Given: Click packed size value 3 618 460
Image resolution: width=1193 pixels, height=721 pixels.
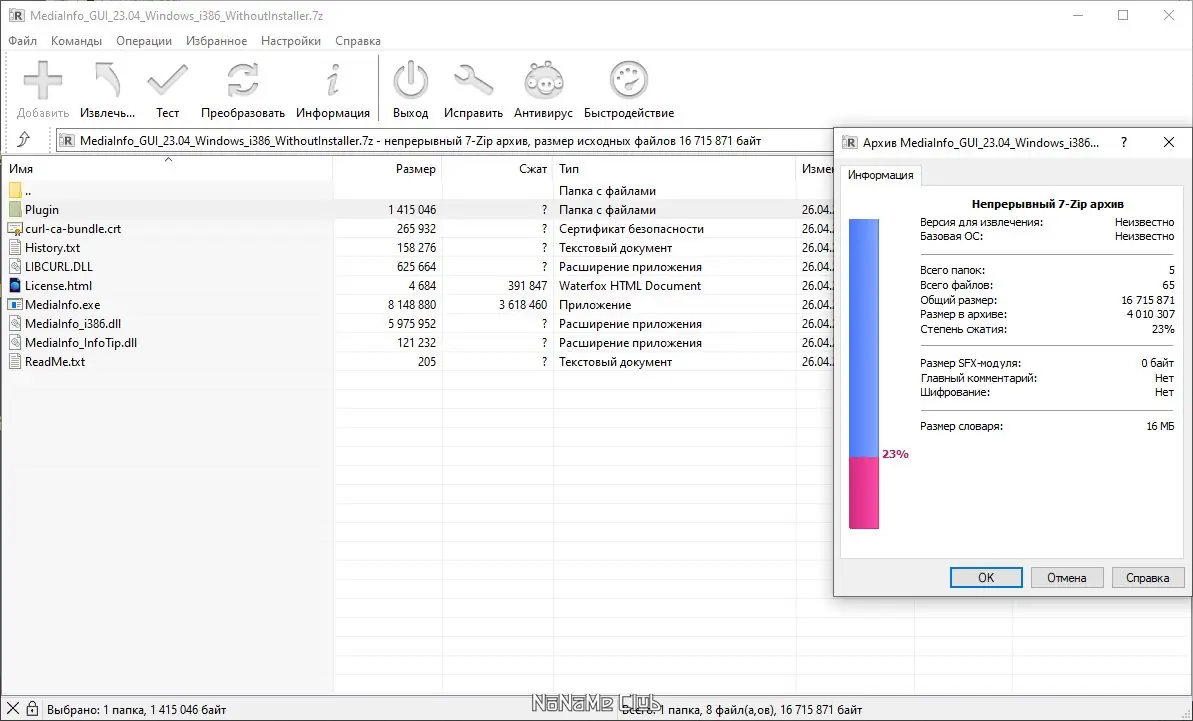Looking at the screenshot, I should tap(523, 304).
